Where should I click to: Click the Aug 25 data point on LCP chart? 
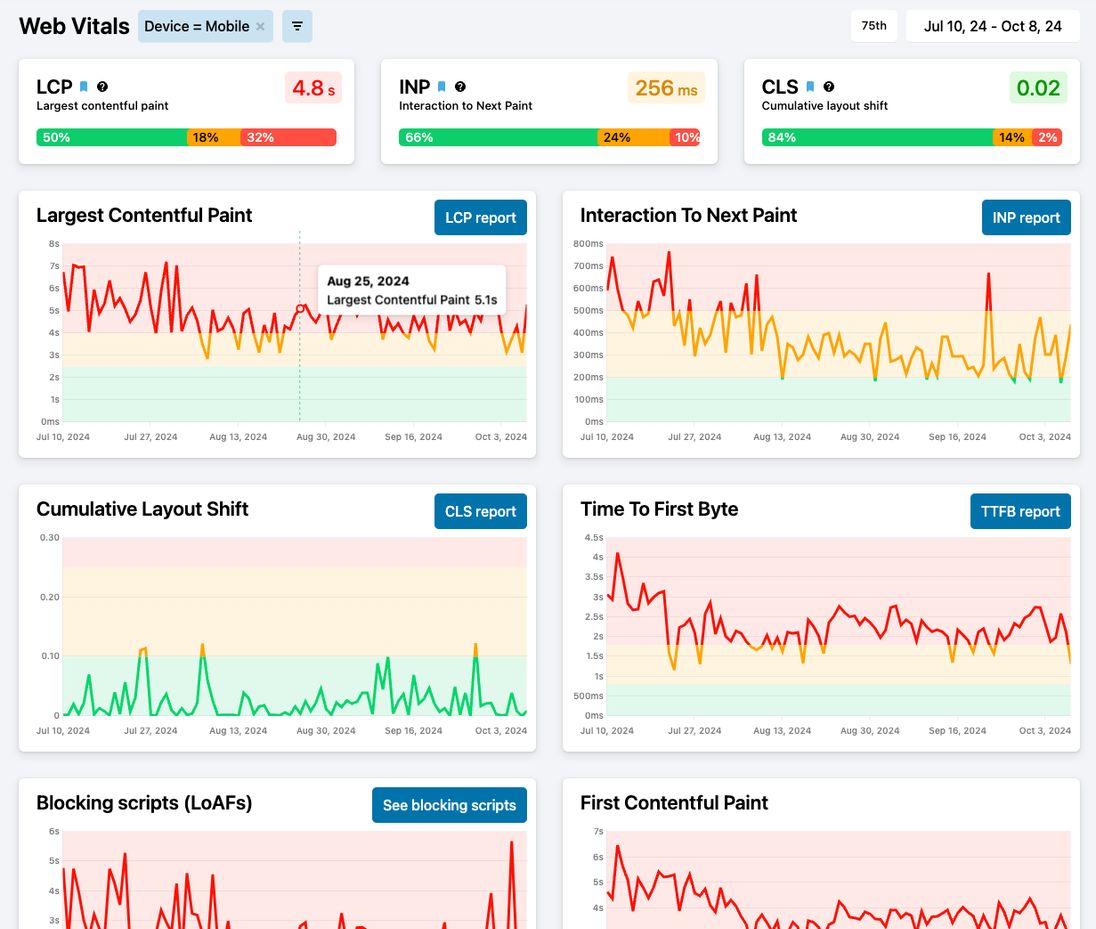tap(300, 308)
